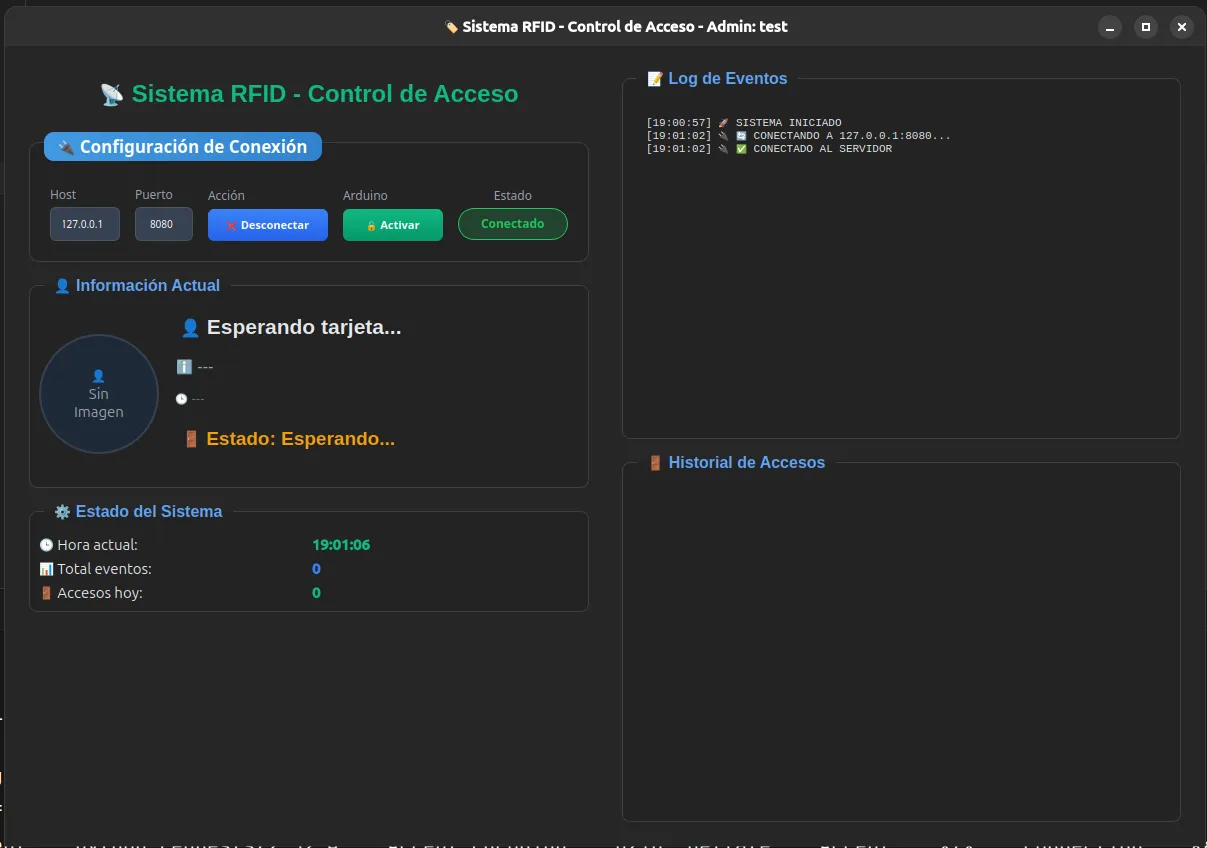
Task: Click the Historial de Accesos panel title
Action: 747,463
